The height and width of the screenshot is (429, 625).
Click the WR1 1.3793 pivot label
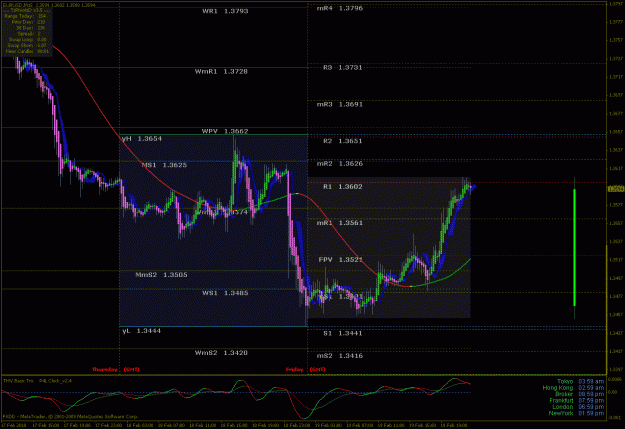(x=225, y=11)
